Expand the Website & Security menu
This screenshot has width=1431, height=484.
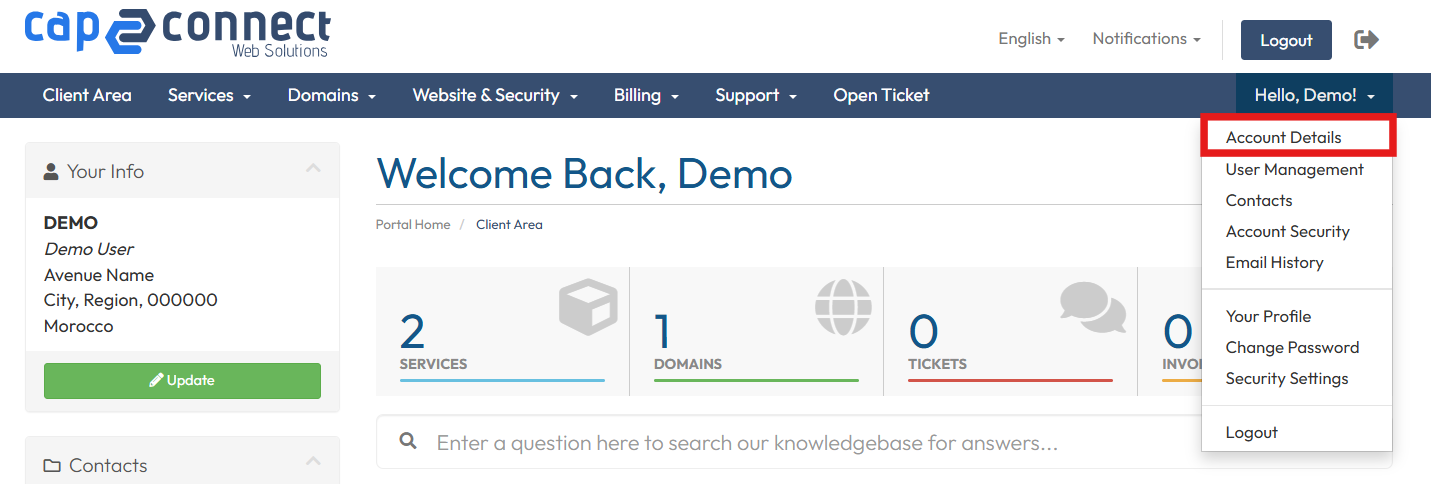tap(495, 95)
